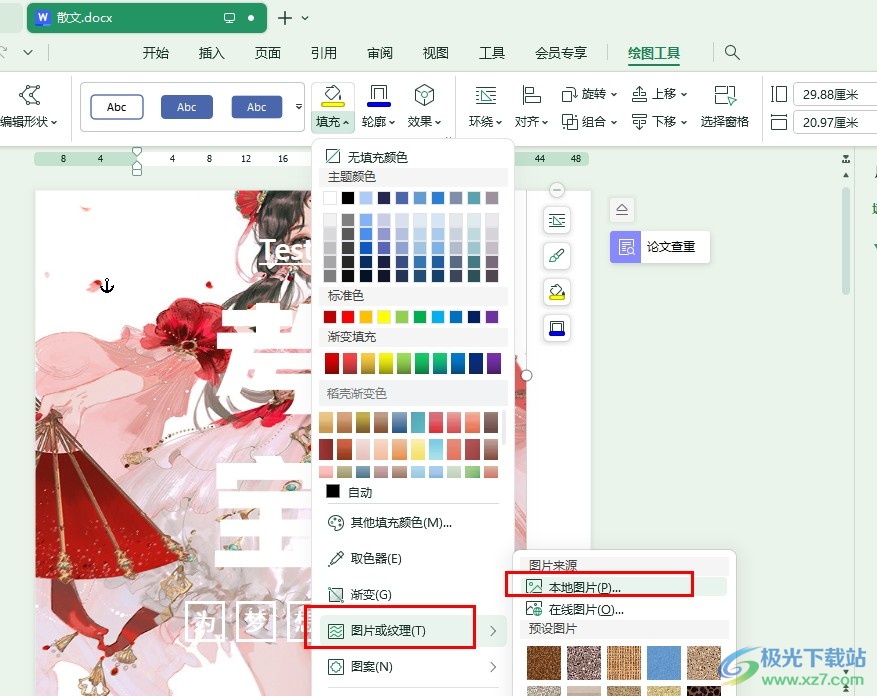877x696 pixels.
Task: Expand the Wrap (环绕) dropdown
Action: click(x=499, y=122)
